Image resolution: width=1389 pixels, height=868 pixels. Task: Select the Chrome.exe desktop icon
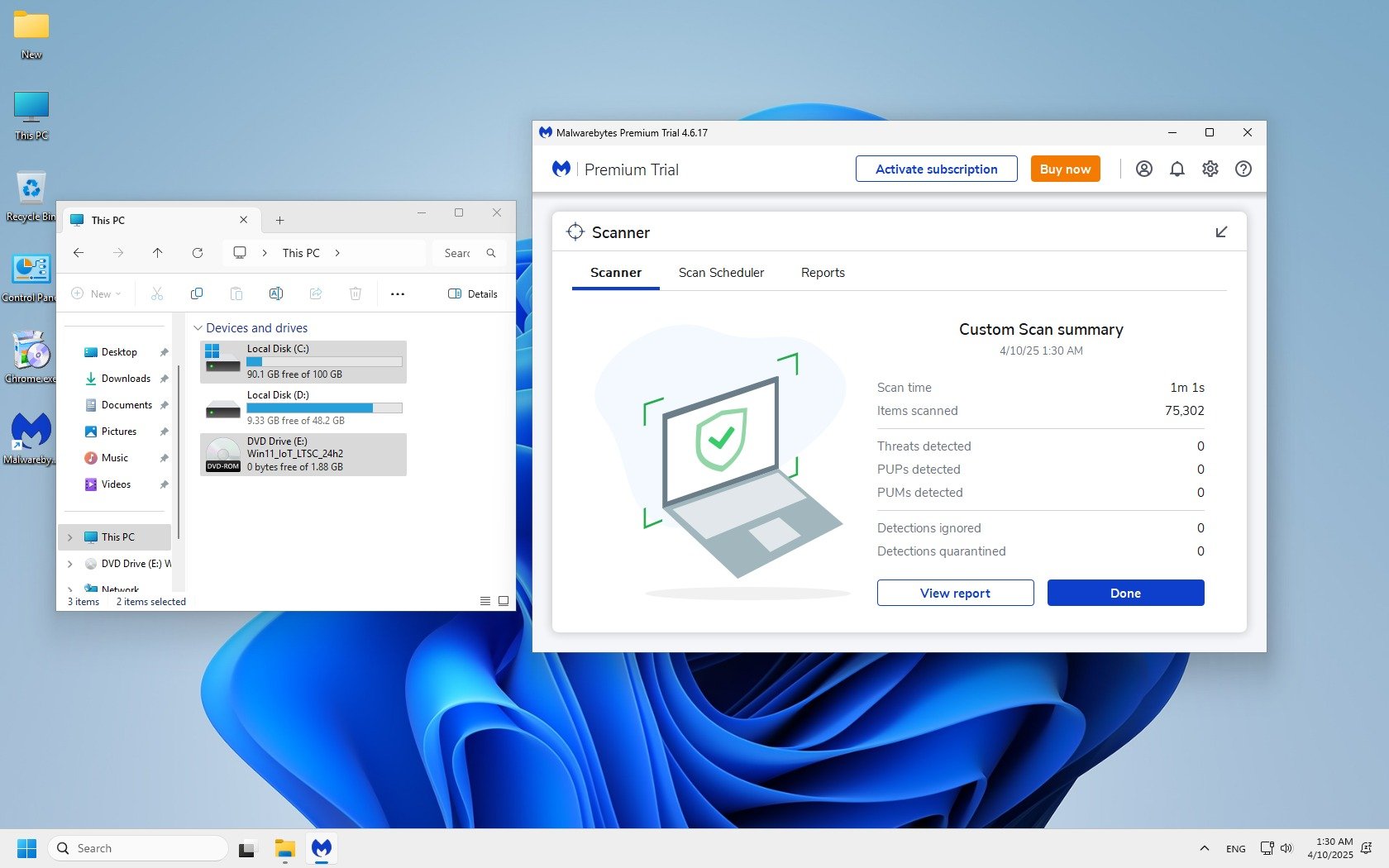tap(31, 358)
